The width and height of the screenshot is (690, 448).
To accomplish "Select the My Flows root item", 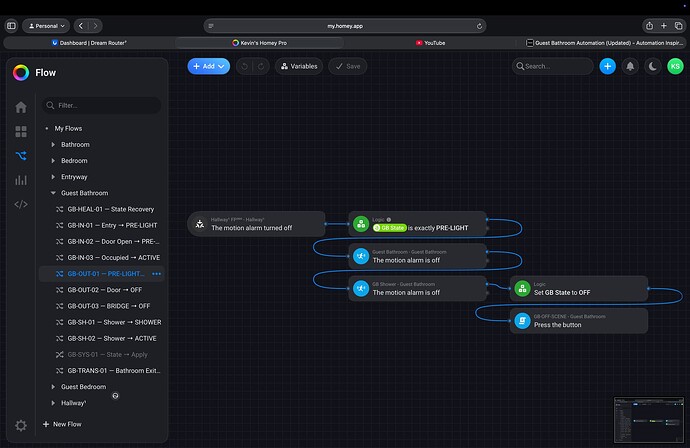I will coord(68,129).
